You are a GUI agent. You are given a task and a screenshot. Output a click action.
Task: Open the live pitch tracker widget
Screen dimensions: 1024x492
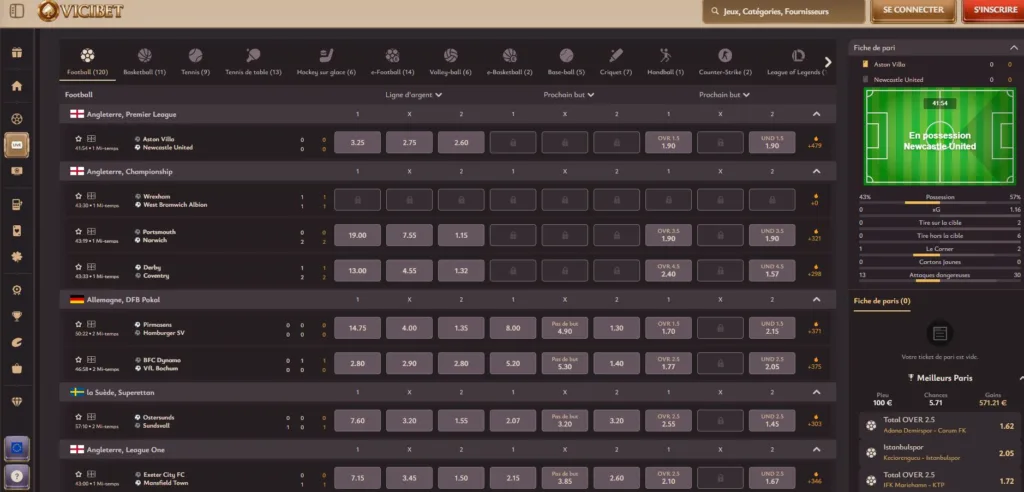[x=940, y=137]
